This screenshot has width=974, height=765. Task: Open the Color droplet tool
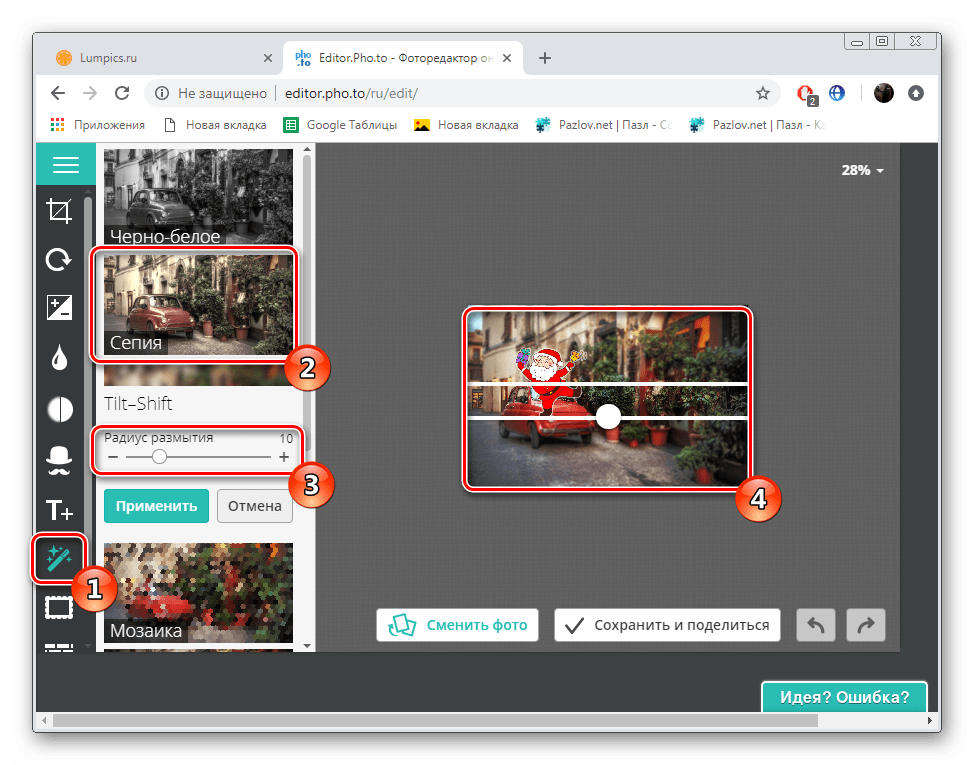click(x=60, y=358)
